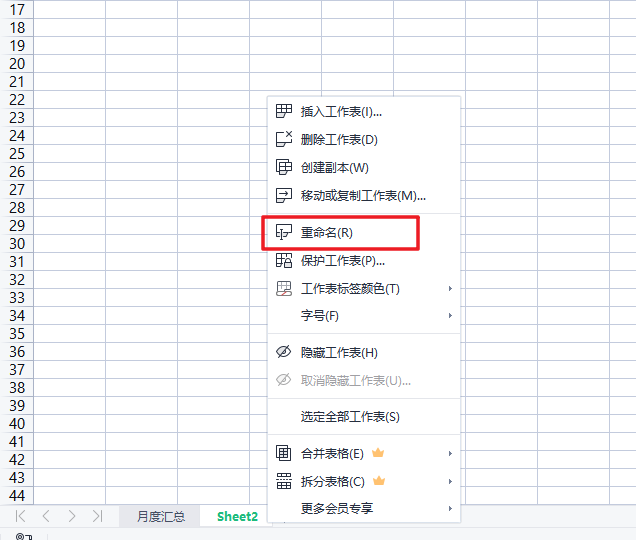Click the Protect Worksheet lock icon
636x540 pixels.
click(x=284, y=260)
